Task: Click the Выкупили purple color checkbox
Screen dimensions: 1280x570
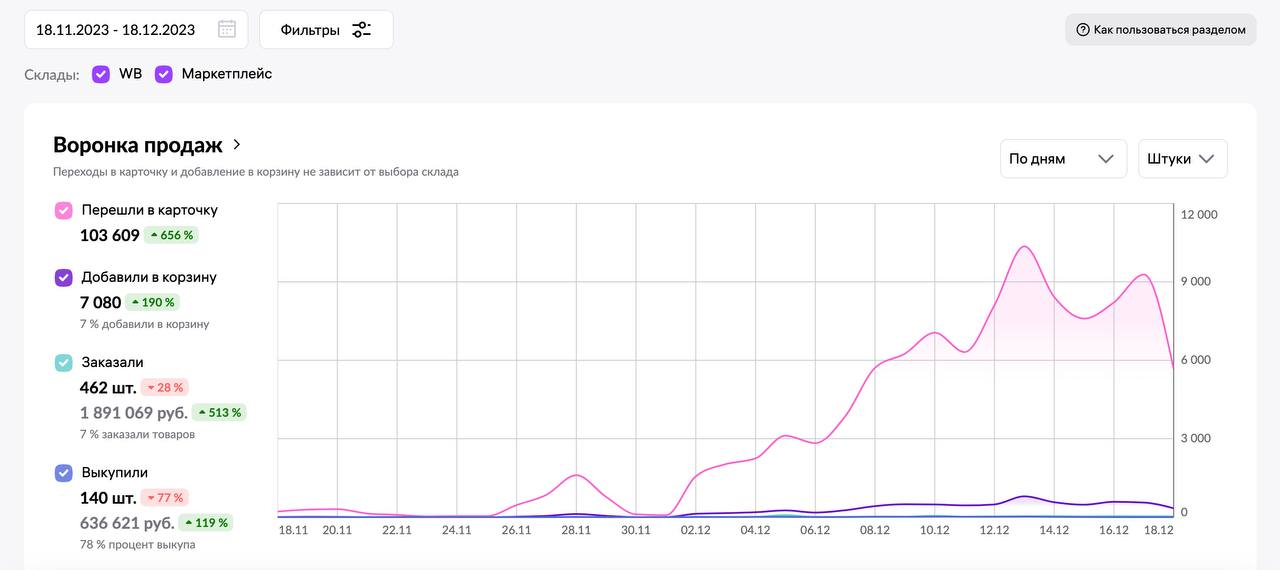Action: click(x=64, y=472)
